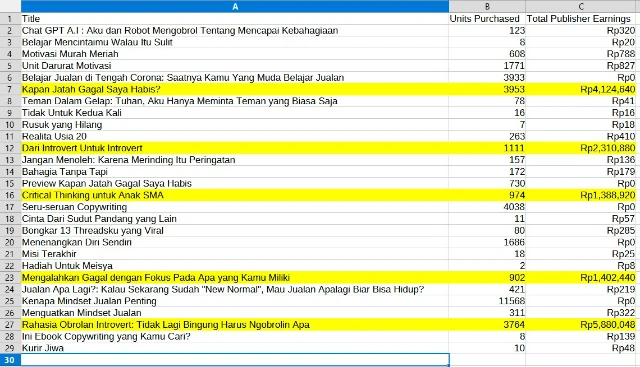Click 'Realita Usia 20' cell

click(x=235, y=136)
